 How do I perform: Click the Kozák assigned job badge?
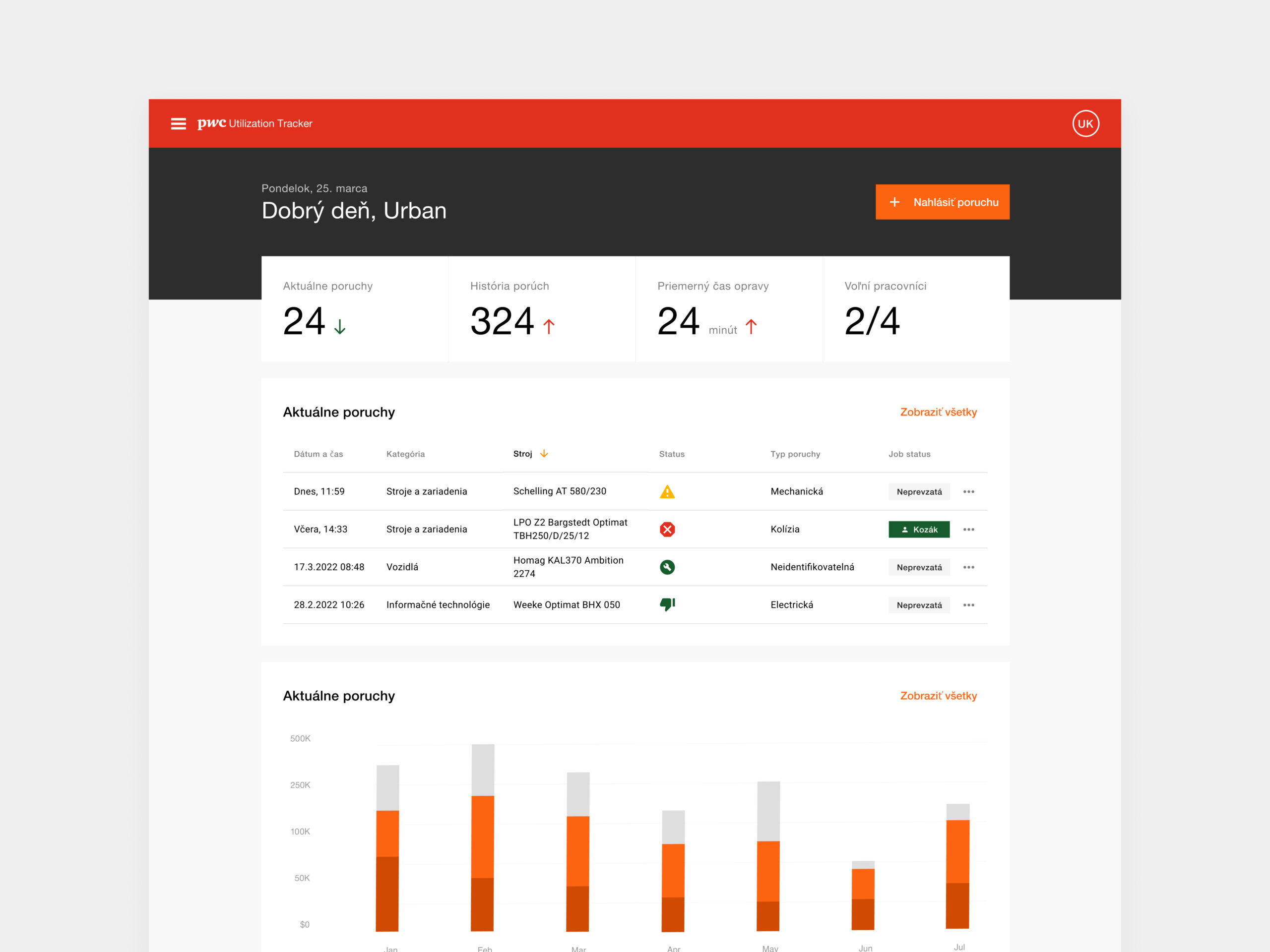pos(918,529)
